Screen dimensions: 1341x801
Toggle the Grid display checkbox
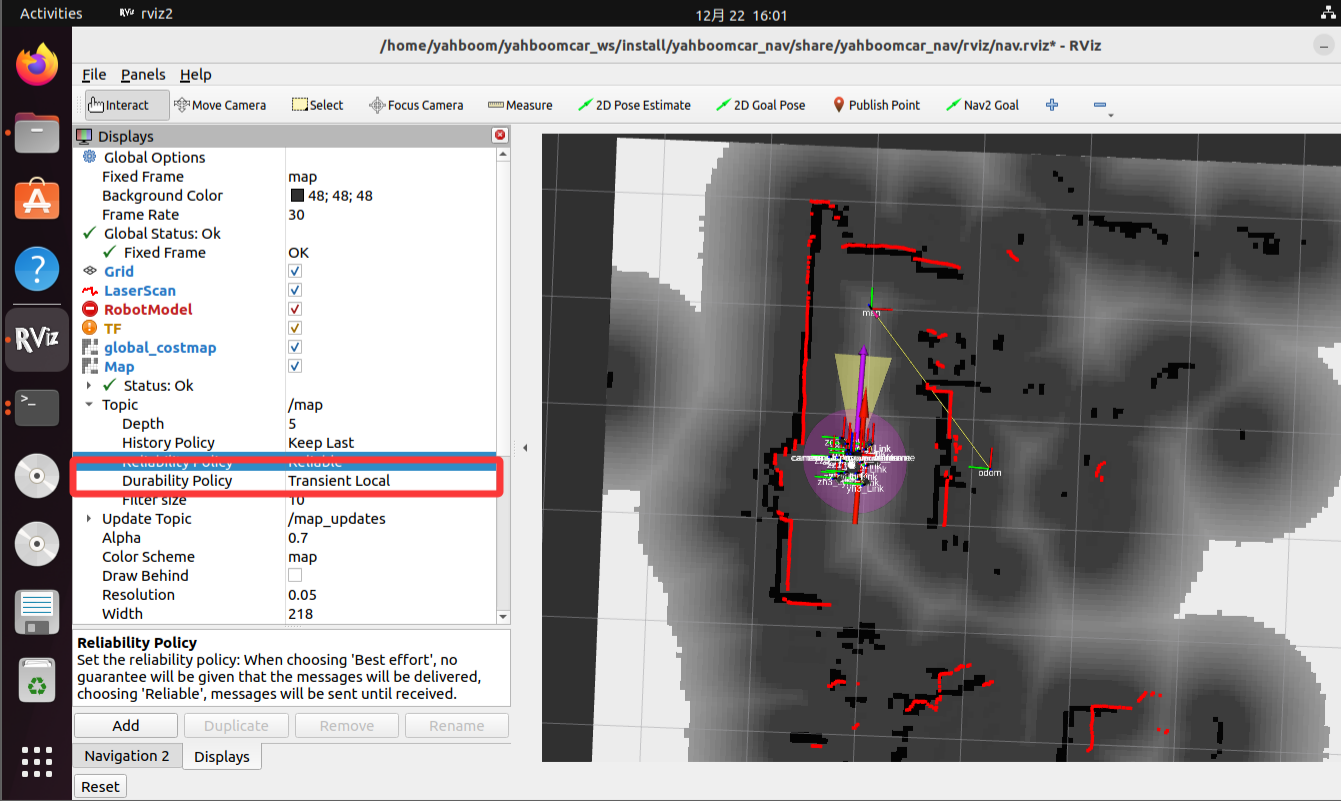(x=295, y=272)
